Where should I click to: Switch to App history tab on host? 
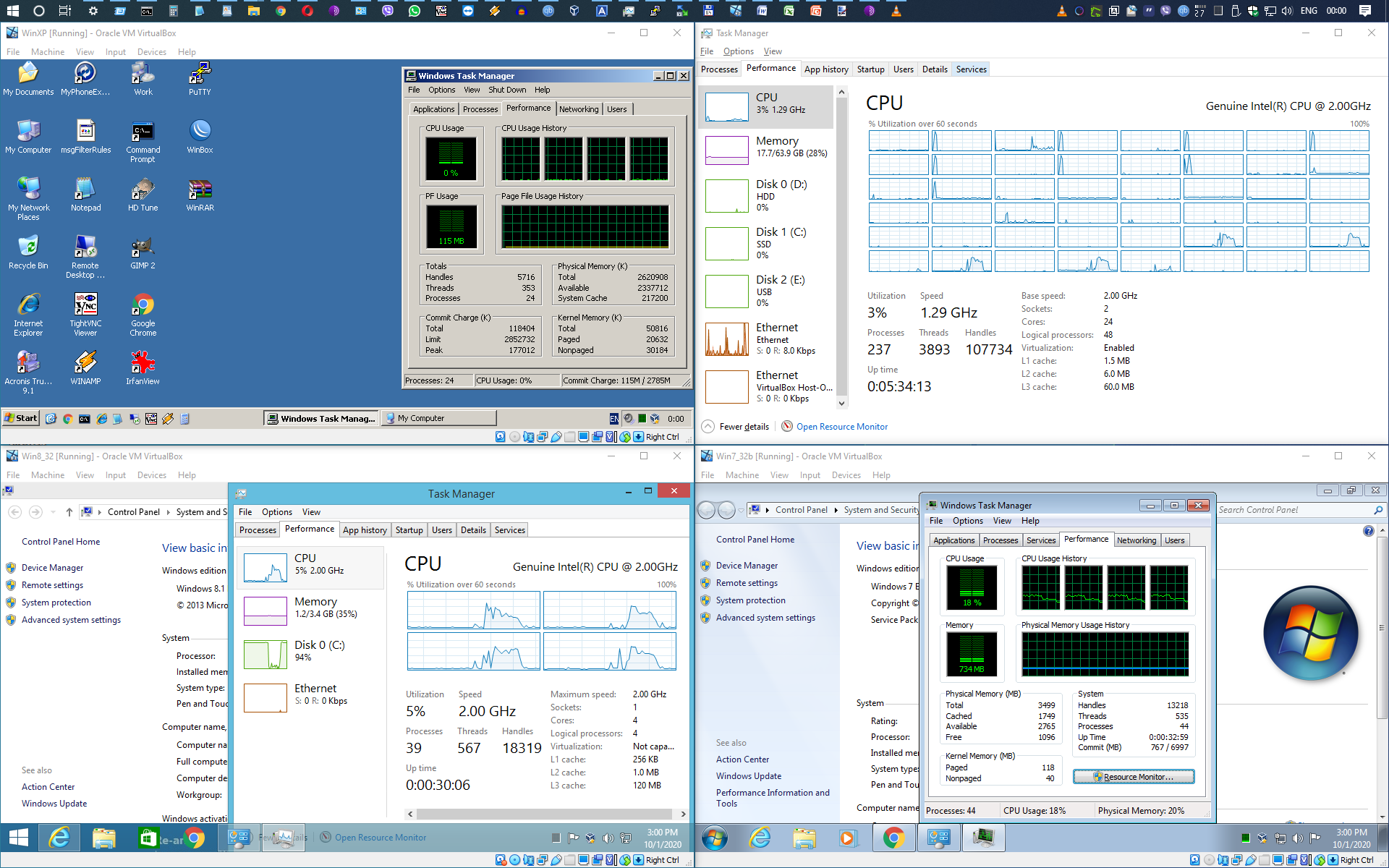(x=825, y=69)
